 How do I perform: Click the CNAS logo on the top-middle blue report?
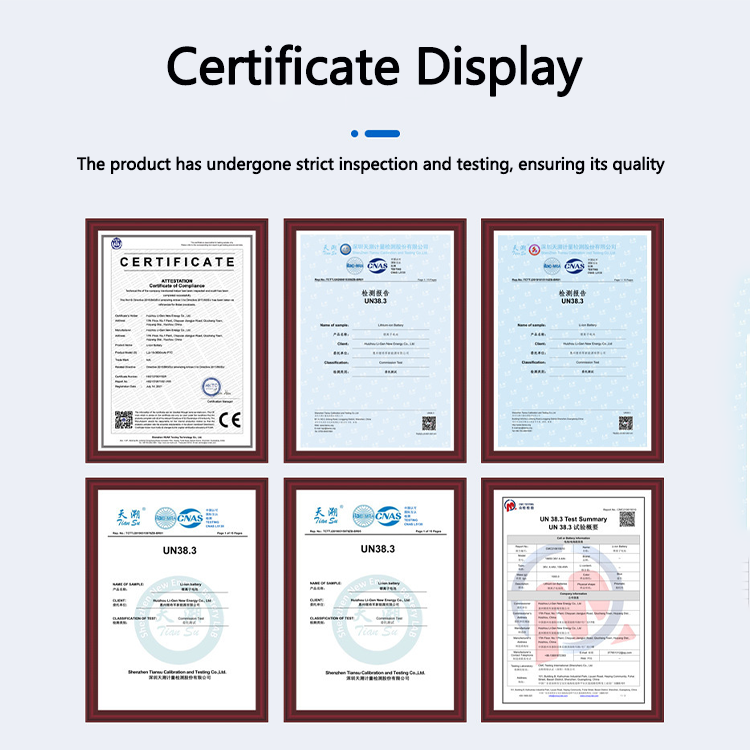click(377, 265)
